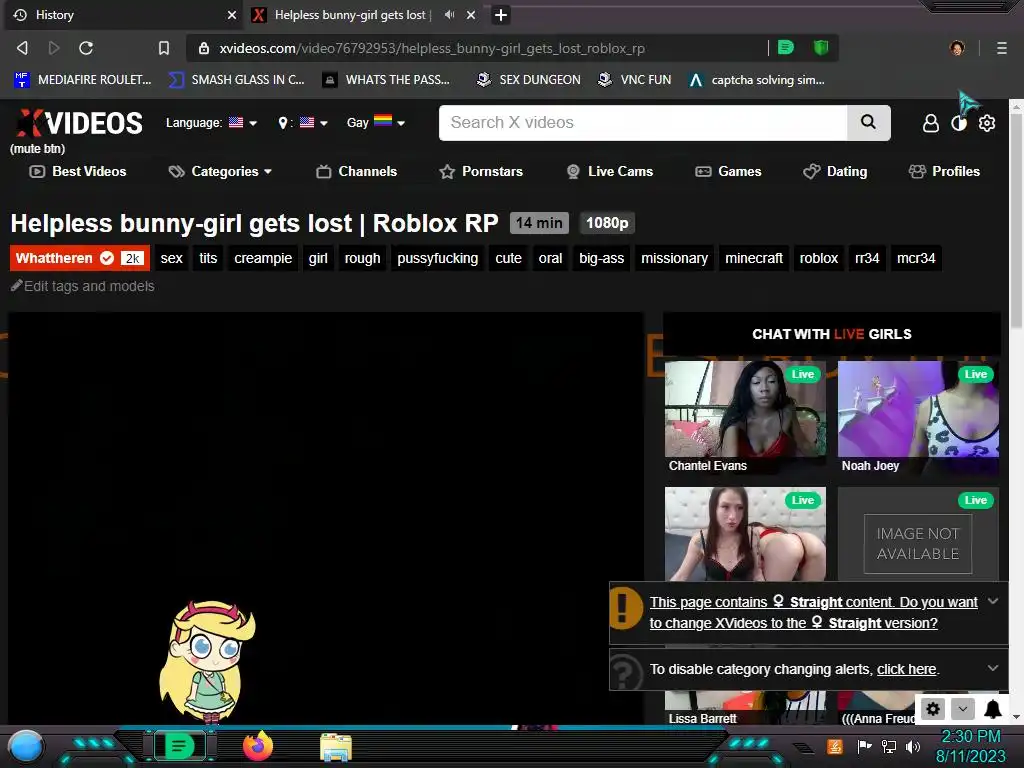This screenshot has height=768, width=1024.
Task: Click the XVIDEOS site logo
Action: (x=80, y=123)
